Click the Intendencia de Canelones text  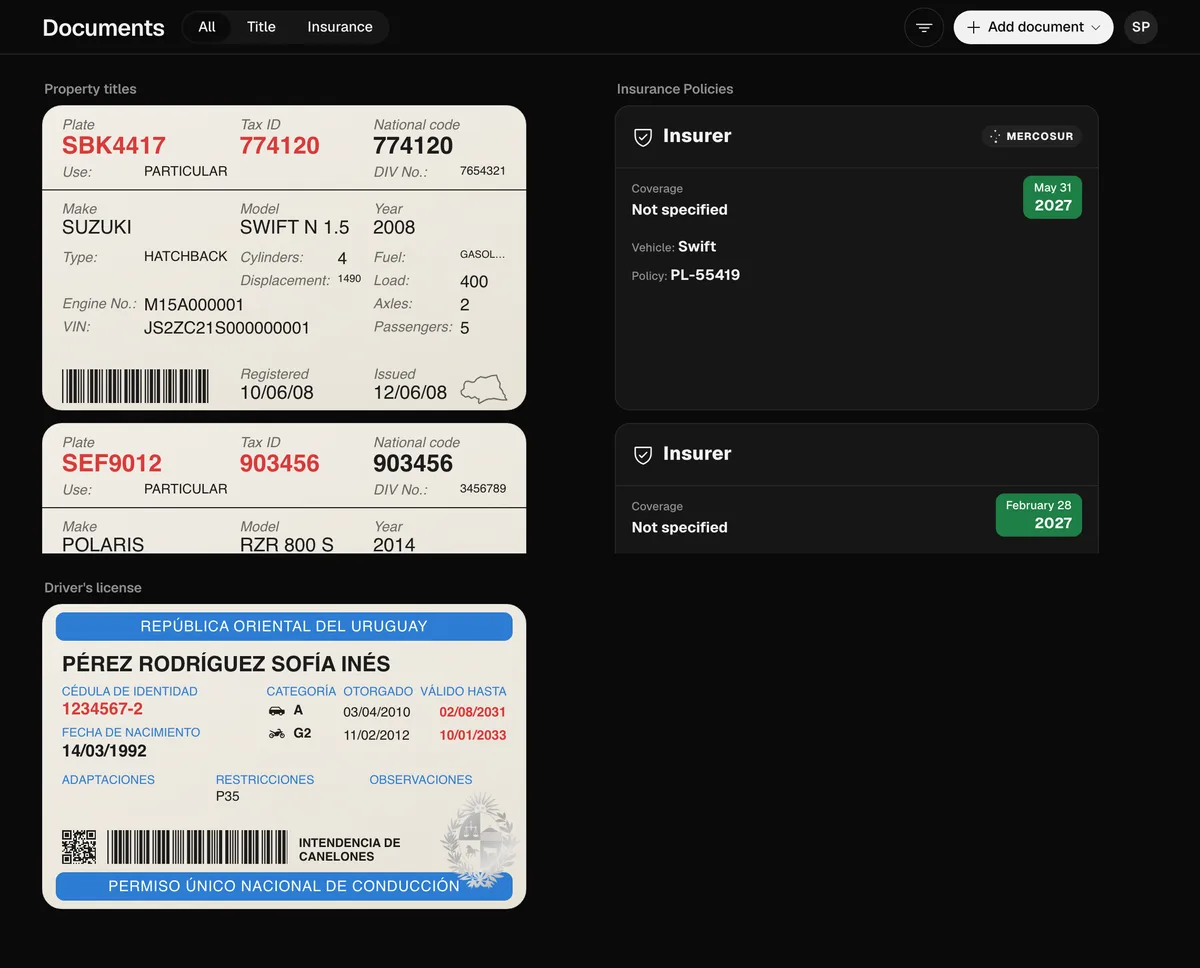point(350,850)
